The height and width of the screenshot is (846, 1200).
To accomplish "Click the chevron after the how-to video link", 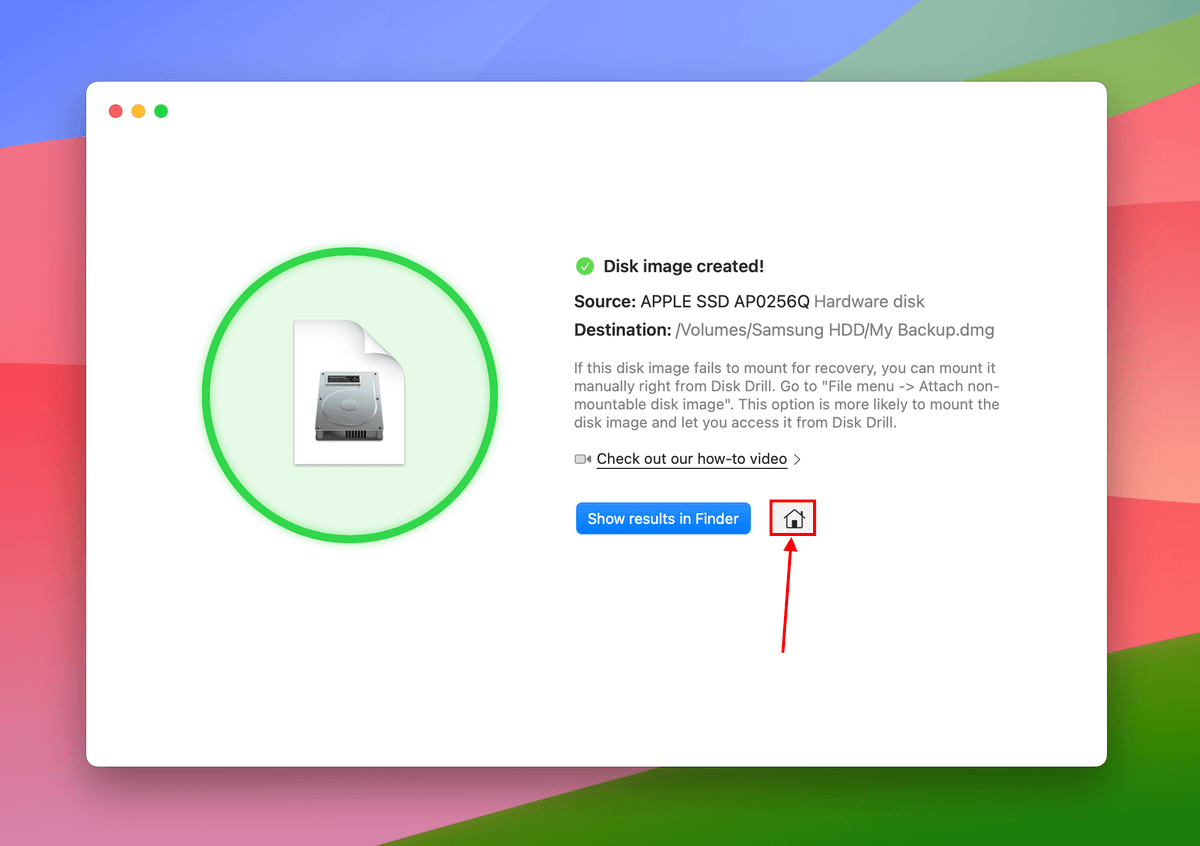I will click(x=797, y=460).
